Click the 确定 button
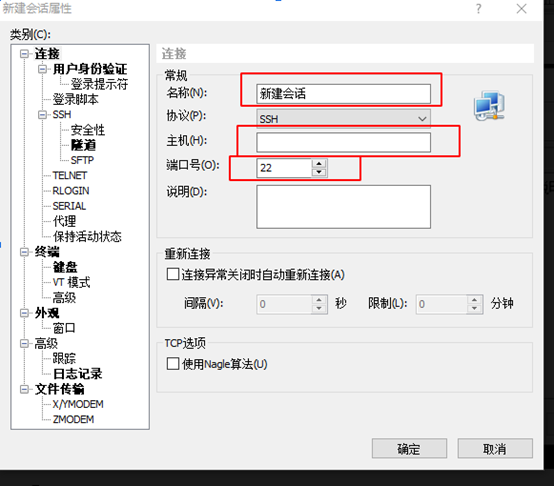Screen dimensions: 554x486 pyautogui.click(x=409, y=449)
